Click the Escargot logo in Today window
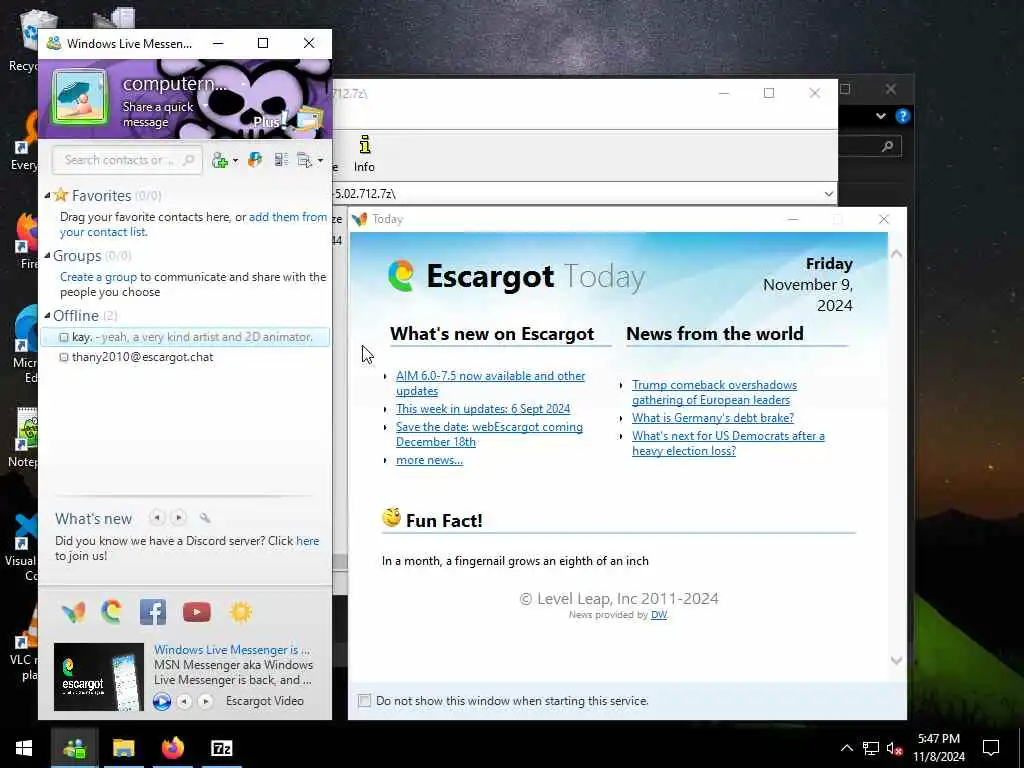This screenshot has width=1024, height=768. coord(401,276)
